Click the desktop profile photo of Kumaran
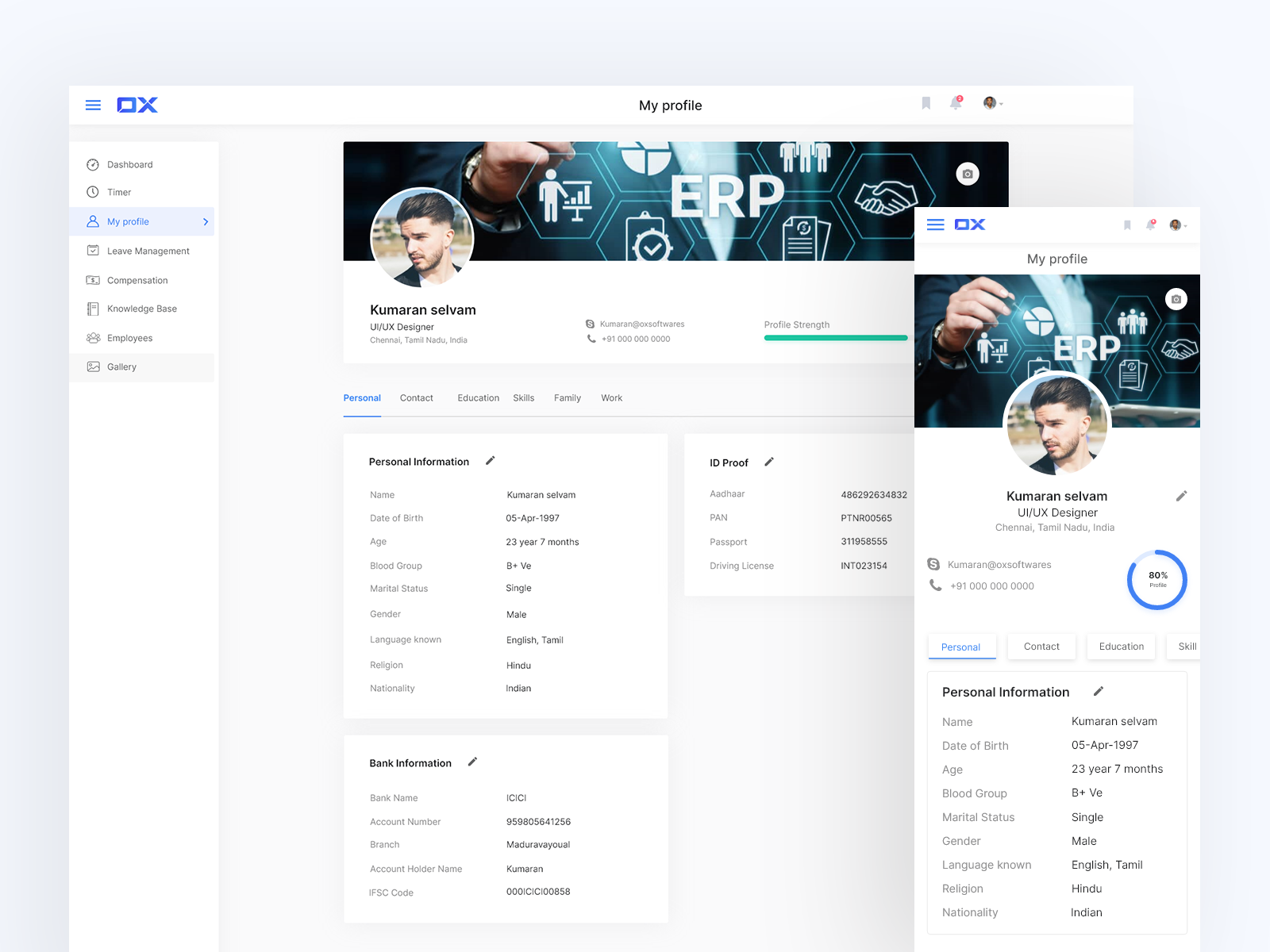Screen dimensions: 1270x952 (422, 237)
